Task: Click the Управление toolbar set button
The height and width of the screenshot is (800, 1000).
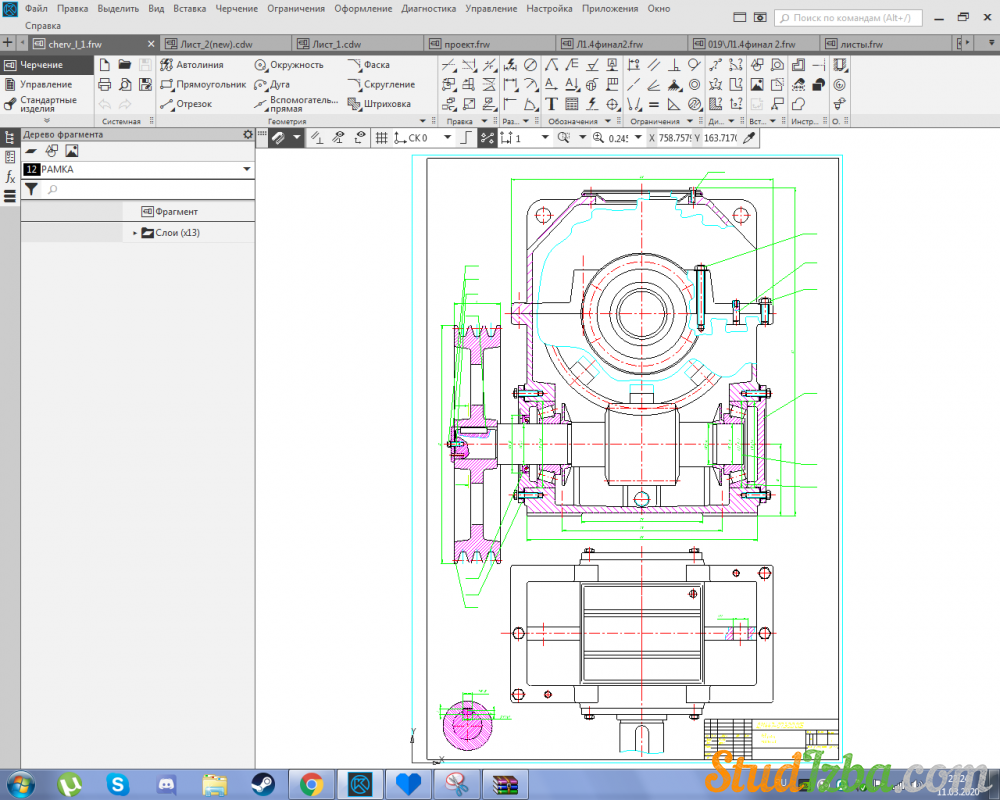Action: click(46, 85)
